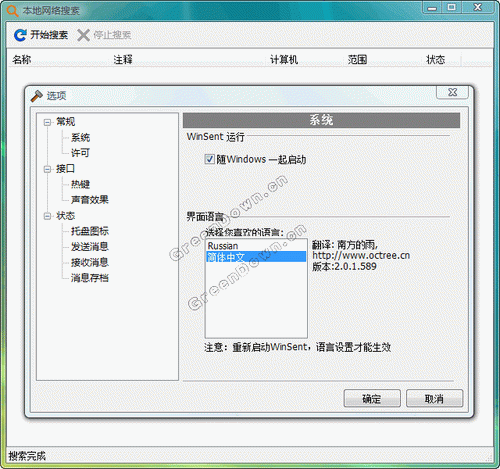Close the 本地网络搜索 window
500x469 pixels.
478,7
